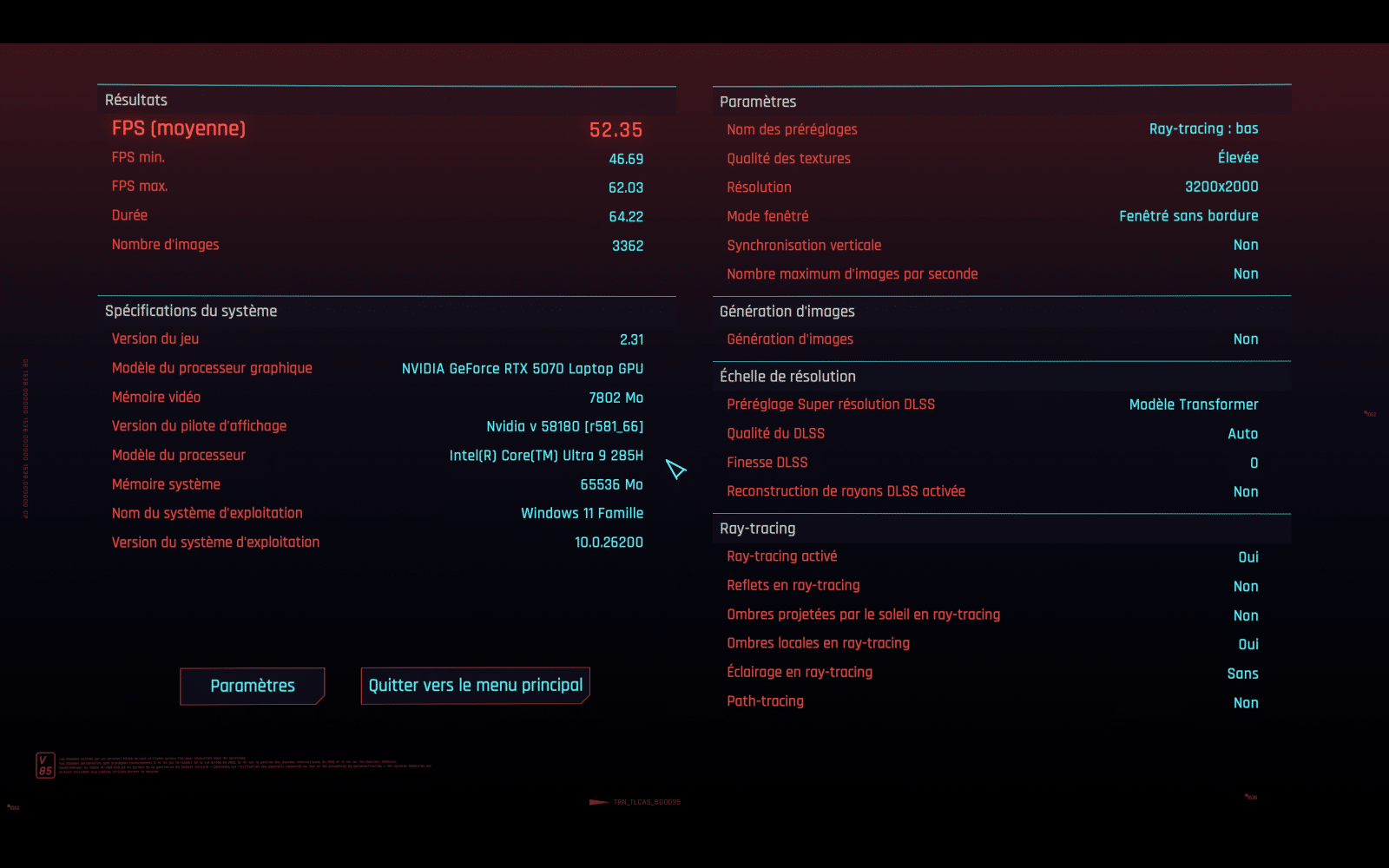Click the Nombre d'images result label
Screen dimensions: 1389x868
[165, 245]
